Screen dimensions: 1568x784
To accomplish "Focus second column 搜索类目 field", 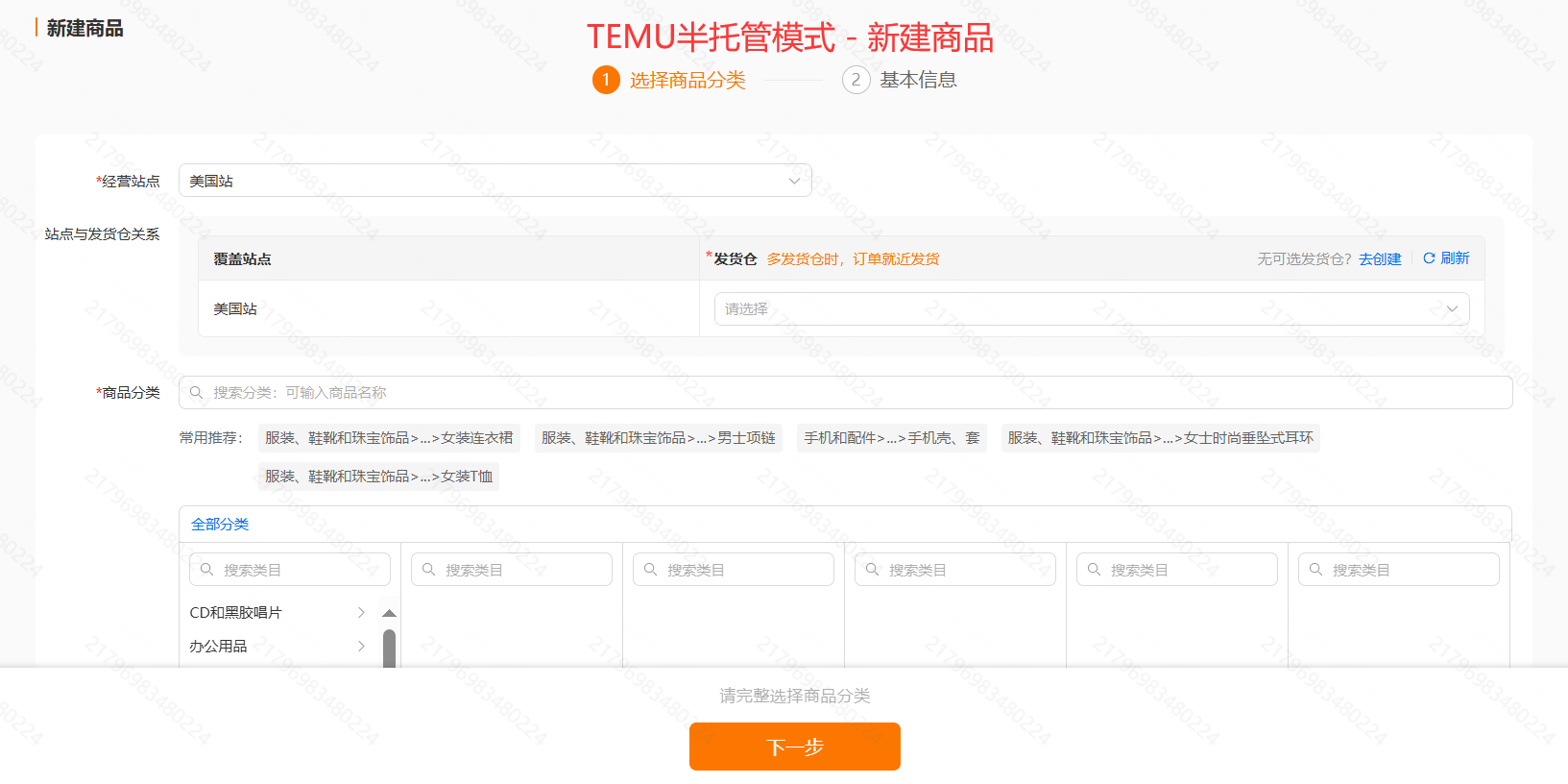I will tap(512, 570).
